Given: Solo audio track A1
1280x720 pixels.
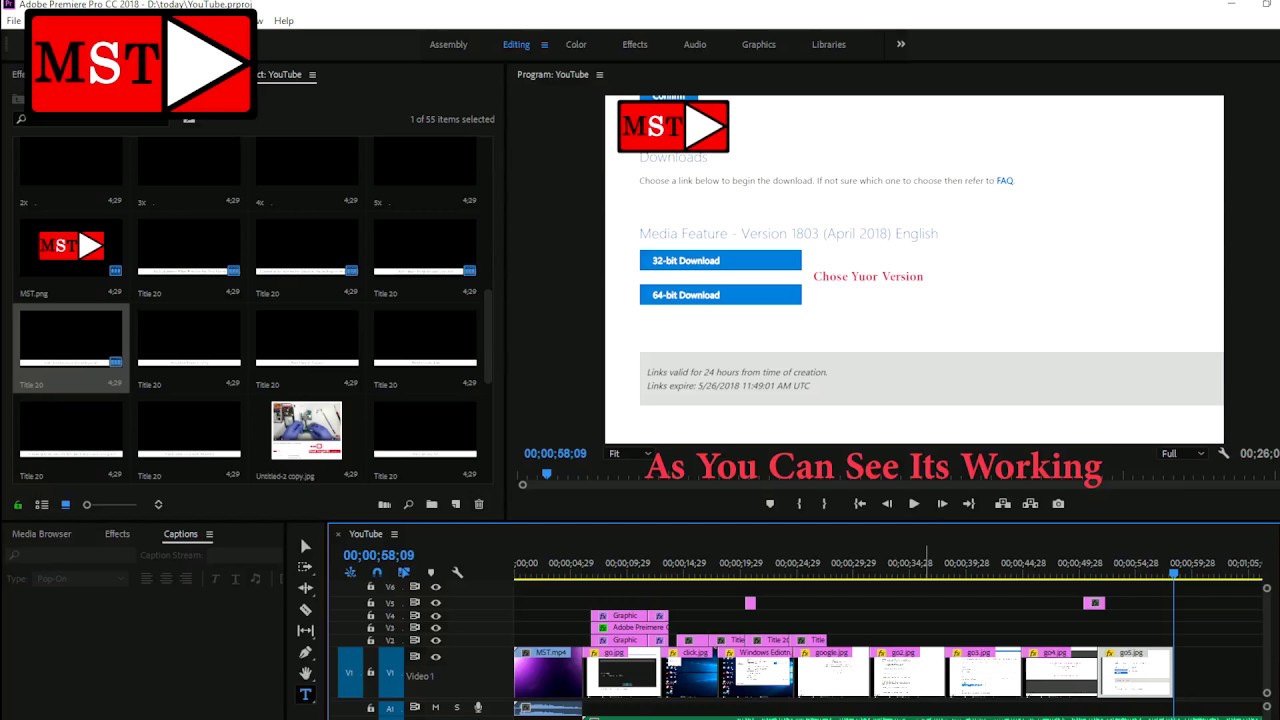Looking at the screenshot, I should pyautogui.click(x=457, y=708).
